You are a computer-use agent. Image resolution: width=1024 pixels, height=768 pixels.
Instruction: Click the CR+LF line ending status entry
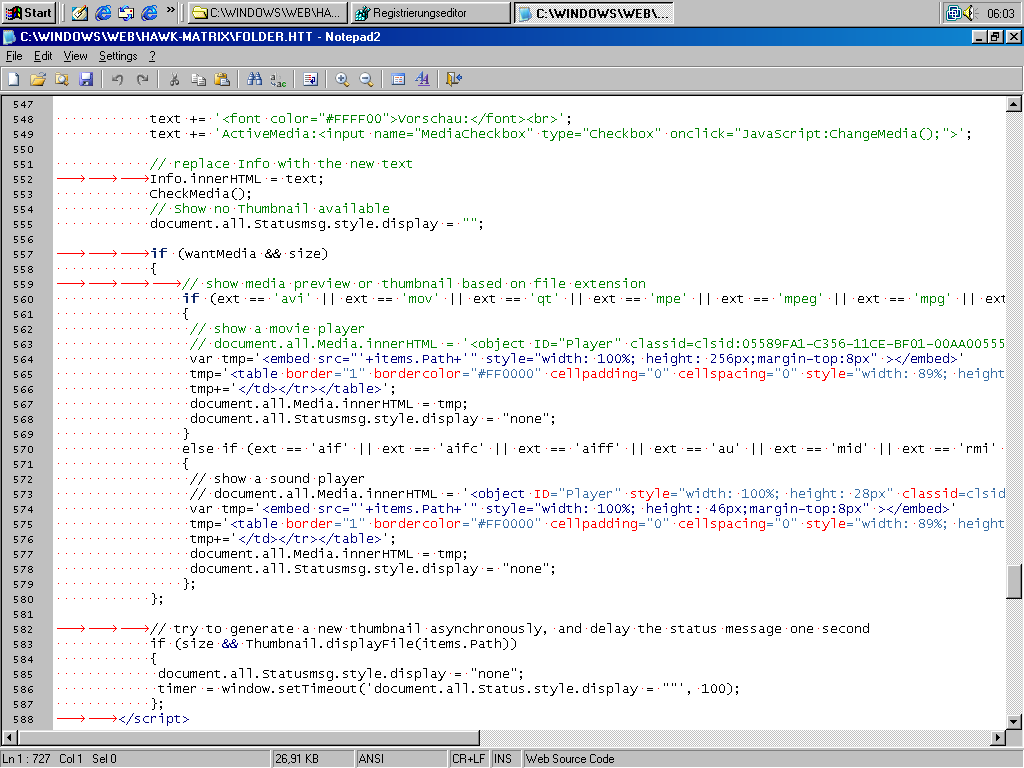click(469, 759)
